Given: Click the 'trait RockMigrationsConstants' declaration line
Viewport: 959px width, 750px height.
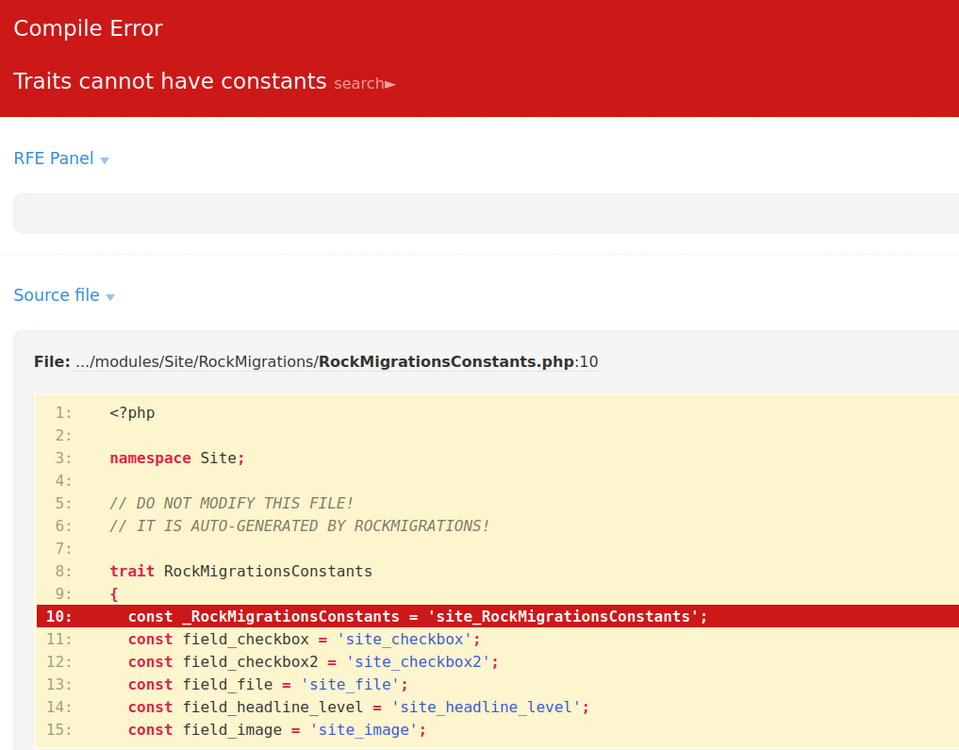Looking at the screenshot, I should click(x=240, y=572).
